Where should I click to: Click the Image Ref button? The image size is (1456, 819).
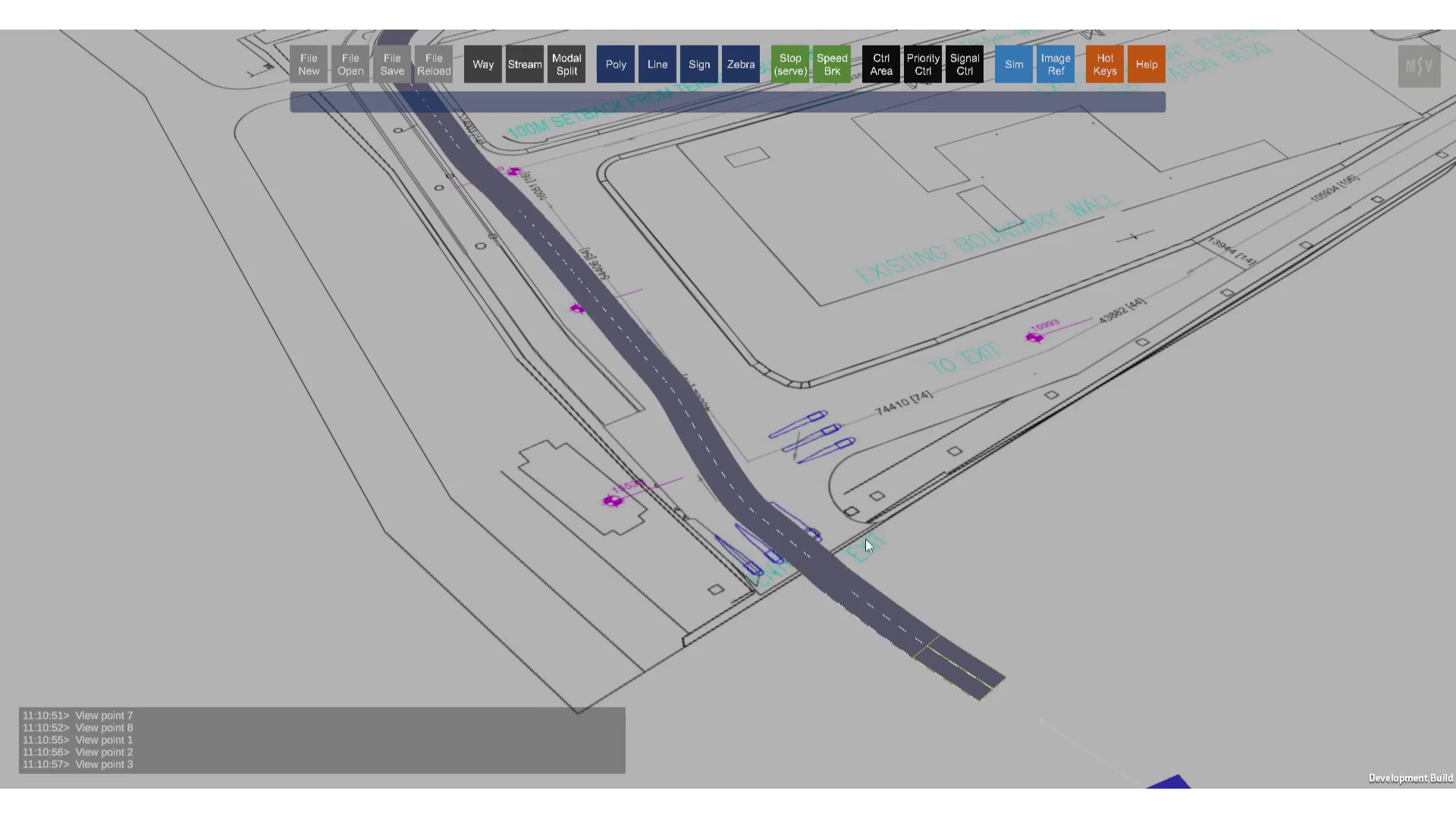1056,64
